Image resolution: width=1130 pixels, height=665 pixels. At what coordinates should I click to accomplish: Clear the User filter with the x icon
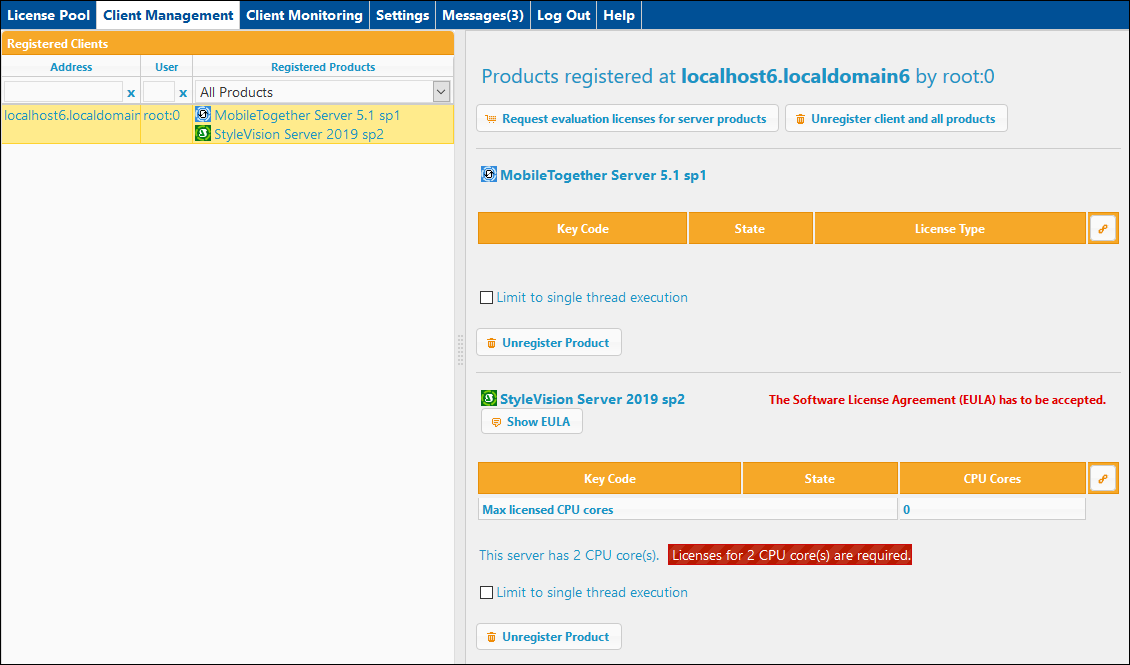183,93
